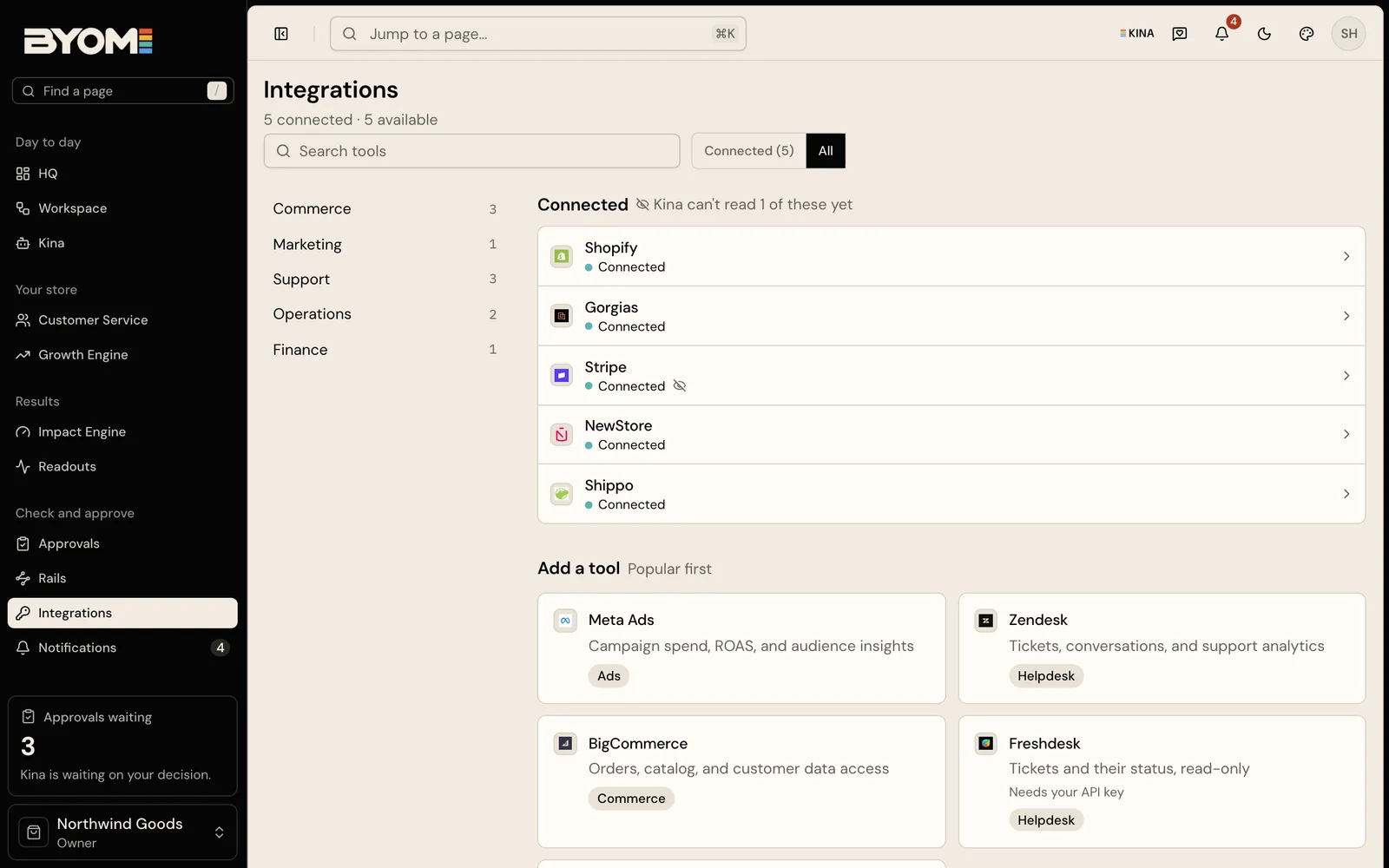Open the Freshdesk tool card

coord(1162,781)
